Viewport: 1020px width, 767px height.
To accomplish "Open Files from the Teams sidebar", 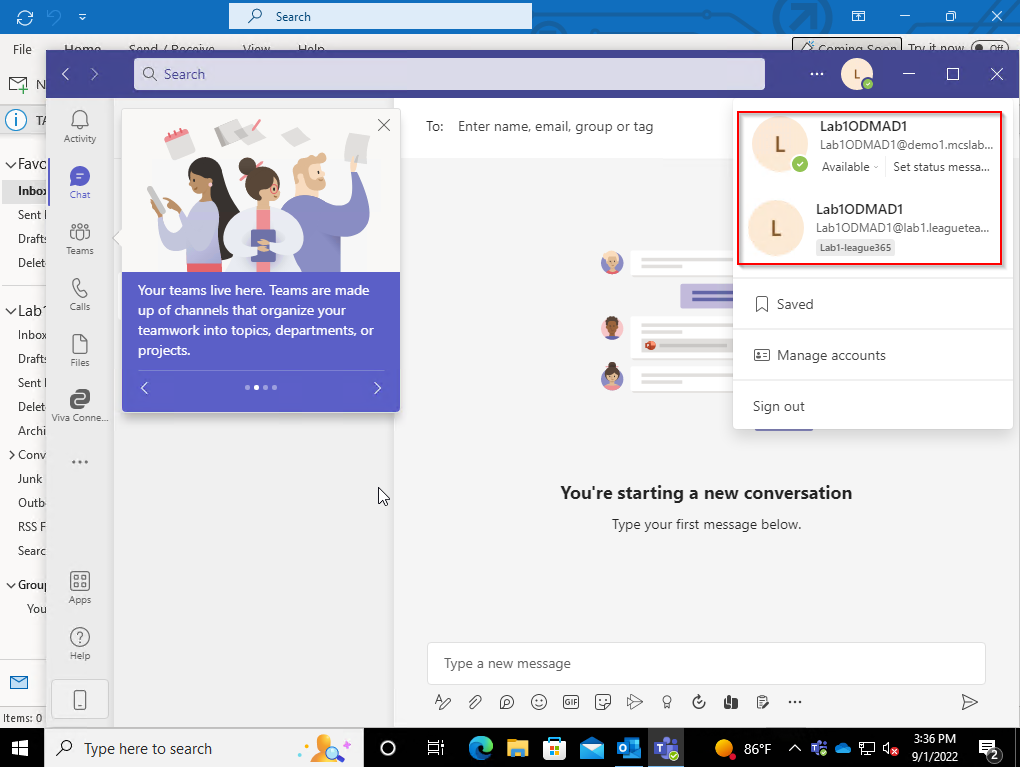I will pos(80,350).
